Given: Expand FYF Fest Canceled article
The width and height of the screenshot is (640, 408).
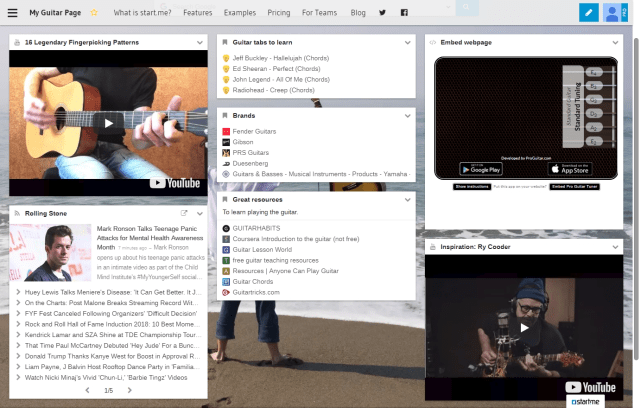Looking at the screenshot, I should 18,313.
